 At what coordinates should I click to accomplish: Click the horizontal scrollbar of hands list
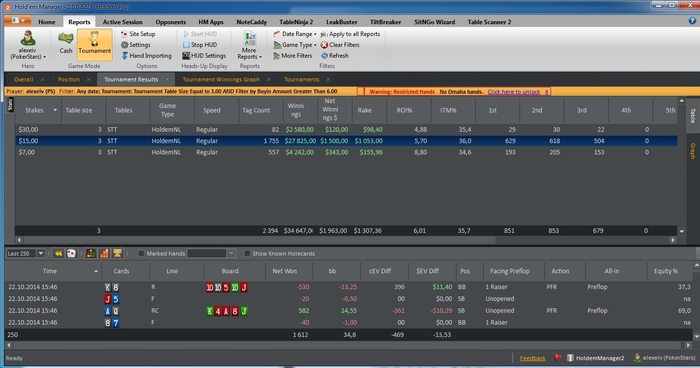coord(349,345)
